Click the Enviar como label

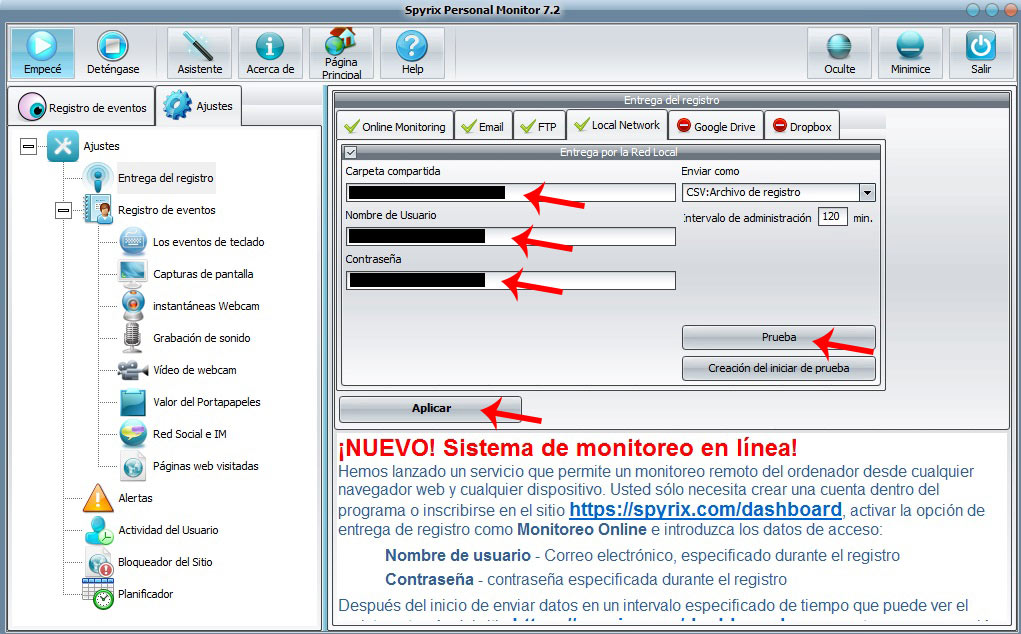(710, 171)
